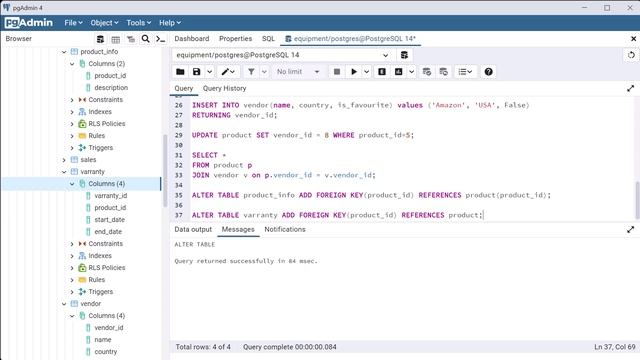Image resolution: width=640 pixels, height=360 pixels.
Task: Open the Query History tab
Action: 224,89
